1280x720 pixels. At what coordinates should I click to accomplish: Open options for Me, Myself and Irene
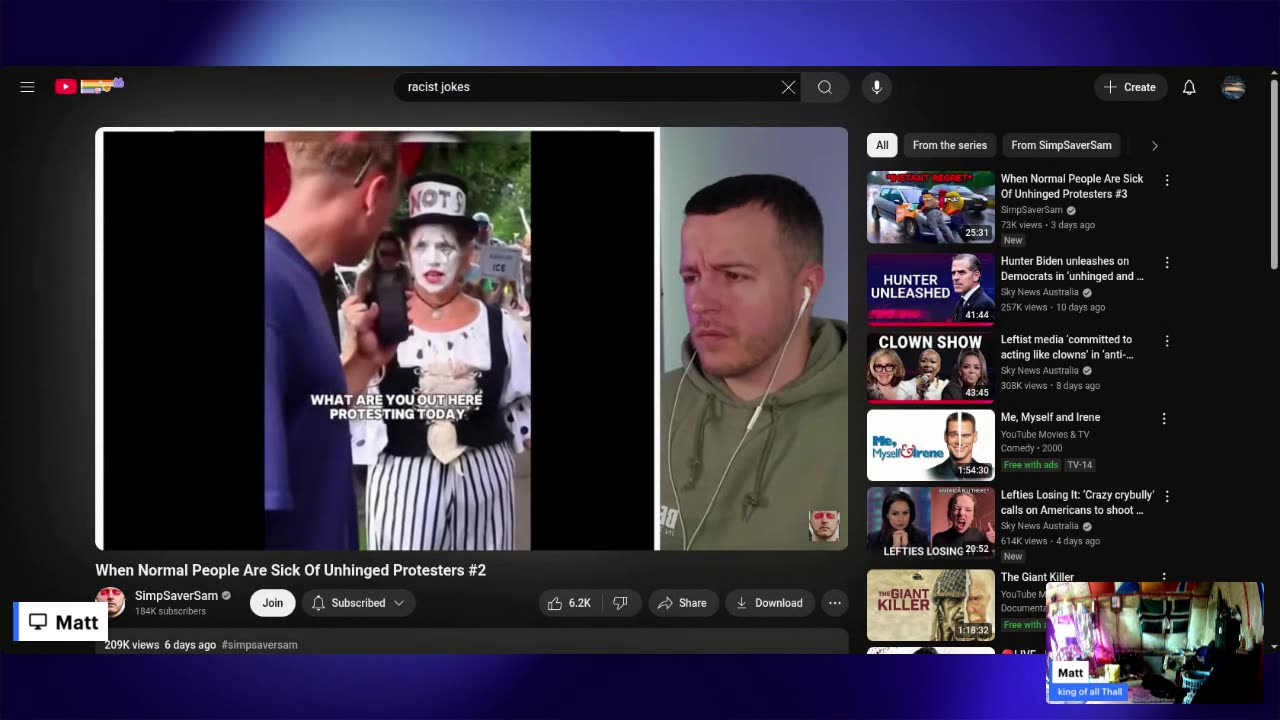click(x=1163, y=419)
